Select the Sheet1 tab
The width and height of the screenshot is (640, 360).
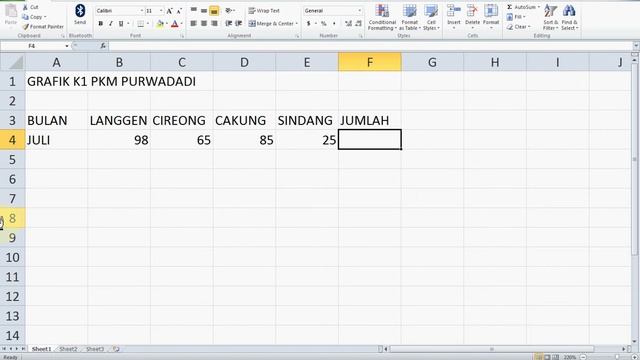42,349
